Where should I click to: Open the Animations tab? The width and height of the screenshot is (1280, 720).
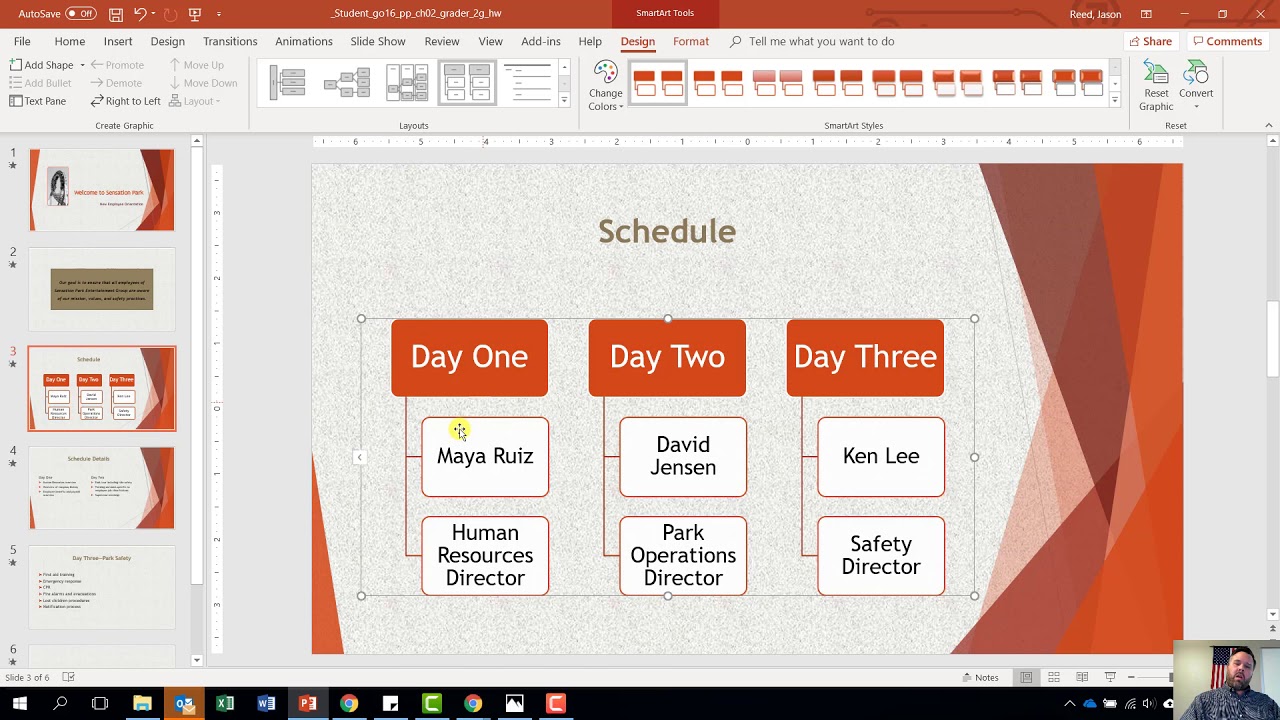click(304, 41)
